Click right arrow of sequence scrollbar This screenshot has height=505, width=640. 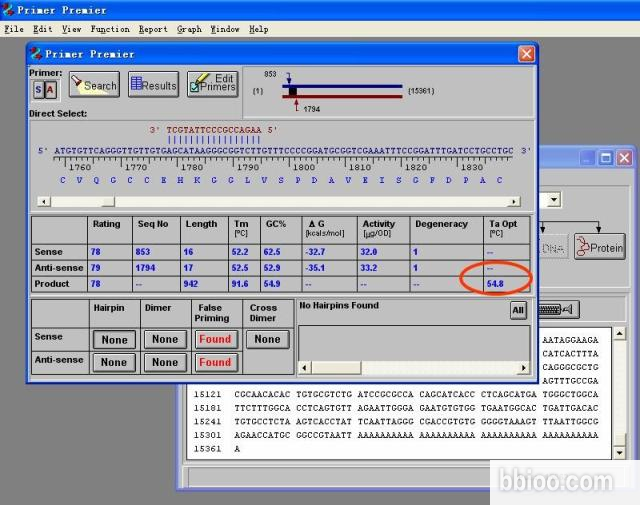coord(513,201)
